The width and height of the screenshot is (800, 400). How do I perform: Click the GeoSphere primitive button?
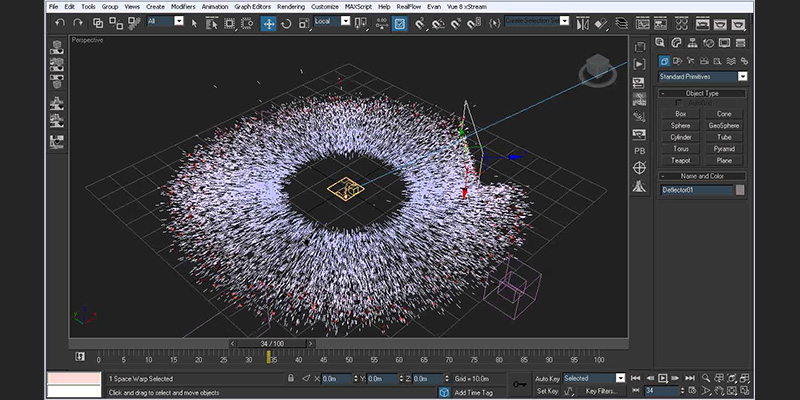(x=724, y=126)
